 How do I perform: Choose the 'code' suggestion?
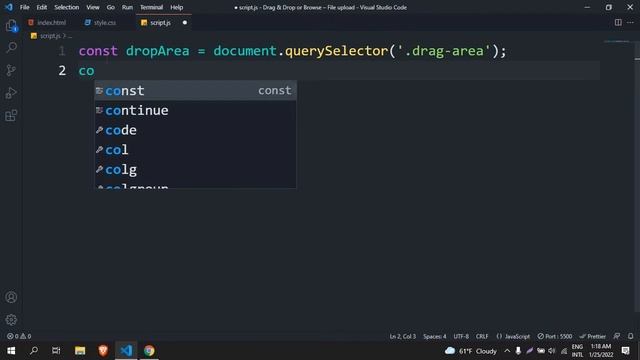(x=196, y=130)
